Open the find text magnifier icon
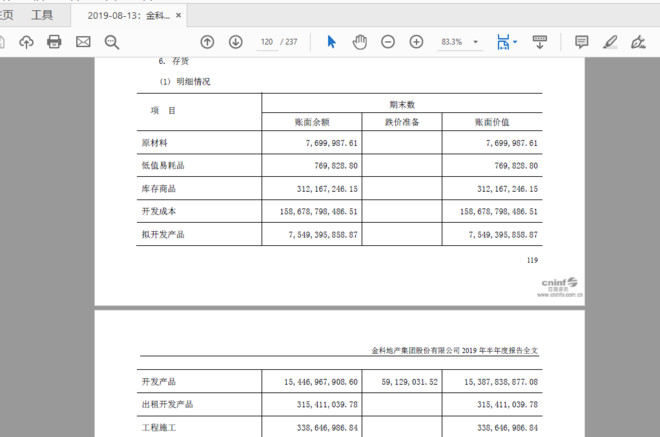 [x=112, y=42]
